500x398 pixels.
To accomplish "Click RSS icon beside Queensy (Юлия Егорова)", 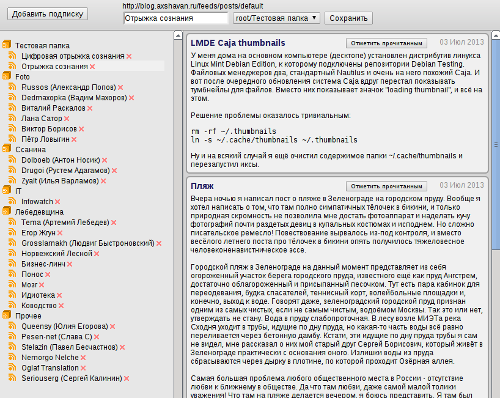I will click(13, 326).
